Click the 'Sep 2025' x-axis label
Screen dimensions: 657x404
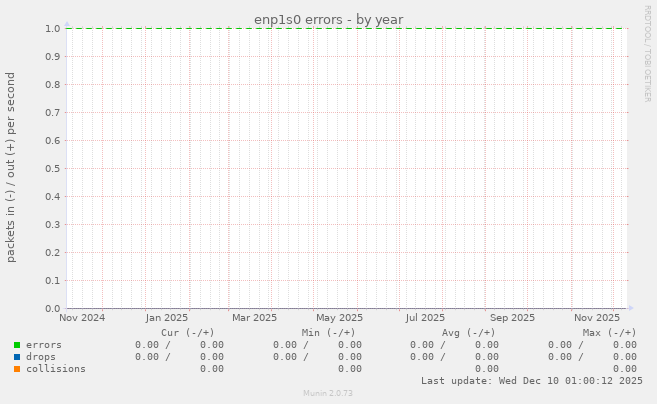(x=512, y=318)
